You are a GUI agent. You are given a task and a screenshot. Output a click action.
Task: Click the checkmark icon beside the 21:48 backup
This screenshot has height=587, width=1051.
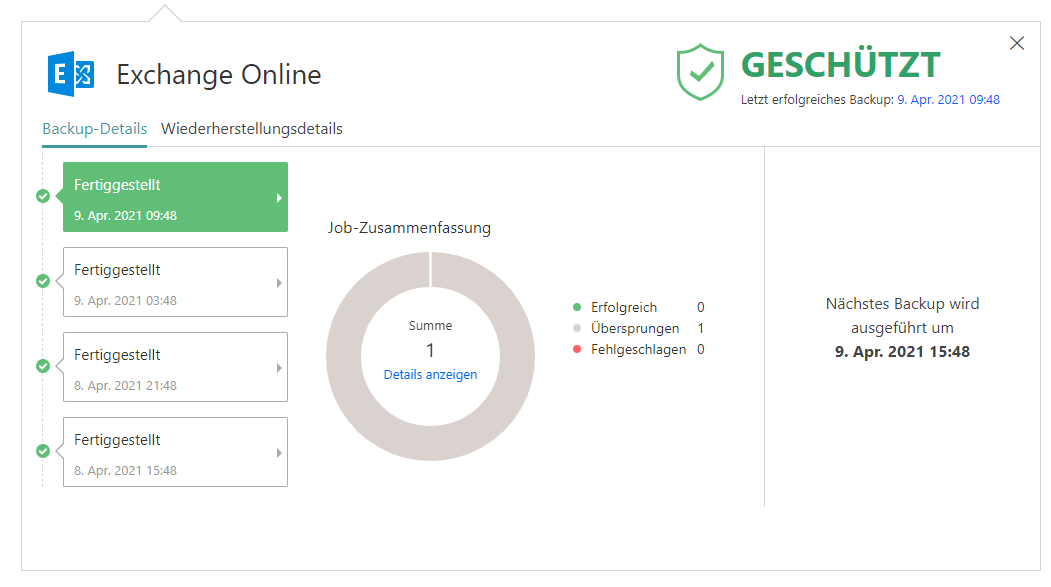42,366
